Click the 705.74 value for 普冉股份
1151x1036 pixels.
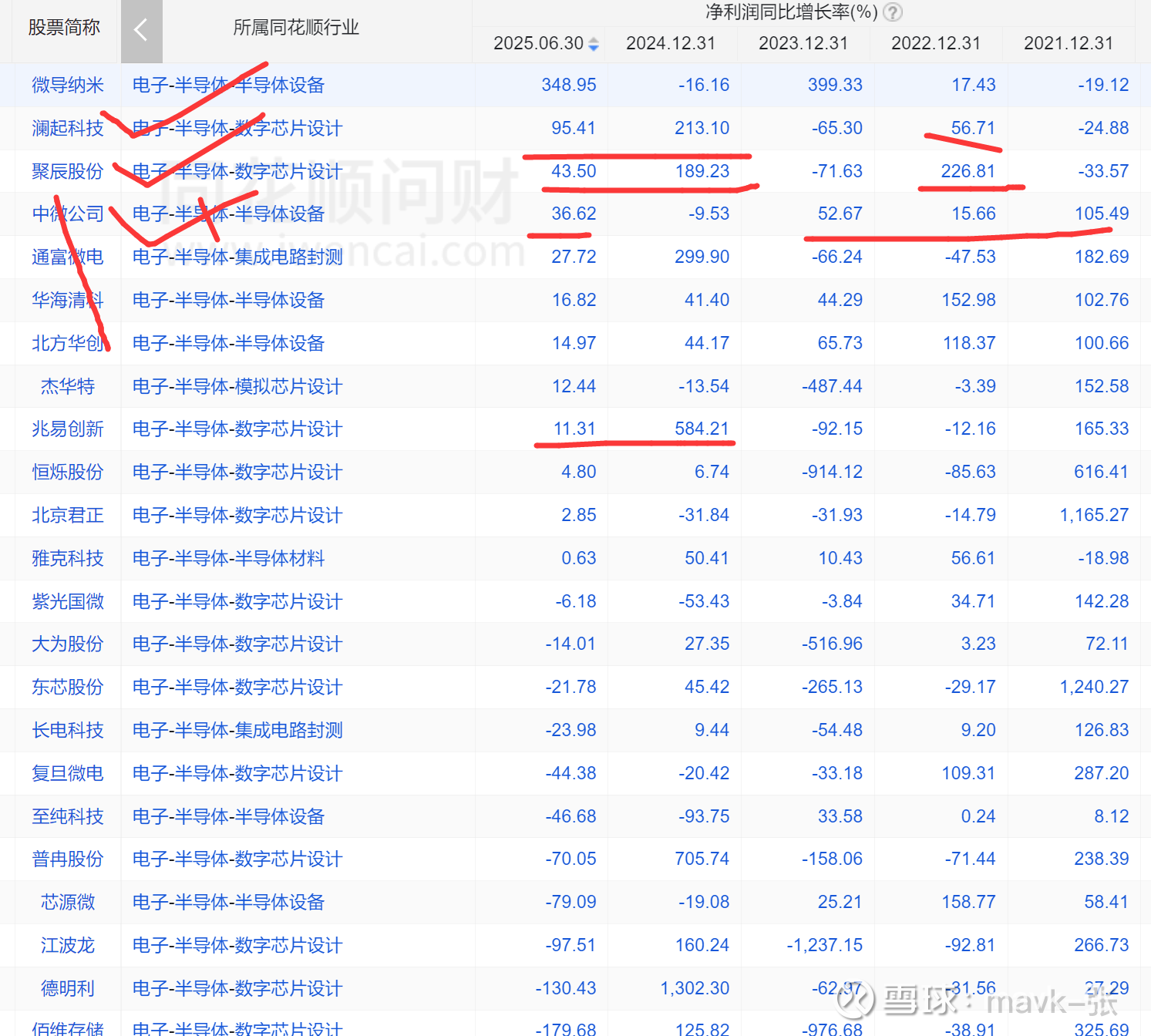click(702, 859)
